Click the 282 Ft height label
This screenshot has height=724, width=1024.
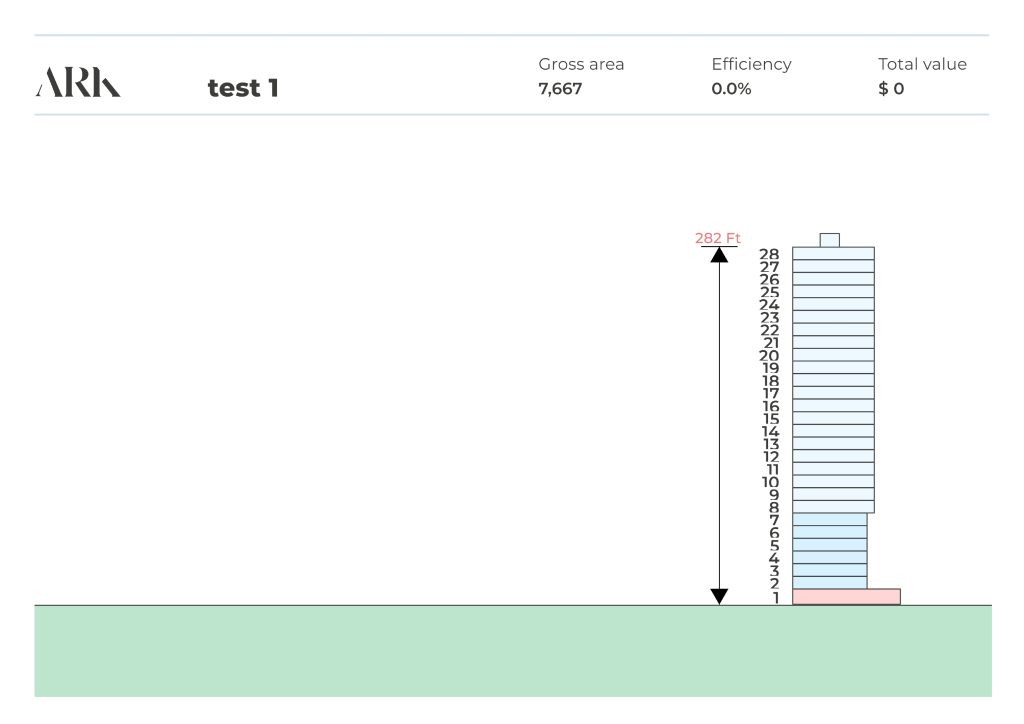click(718, 238)
